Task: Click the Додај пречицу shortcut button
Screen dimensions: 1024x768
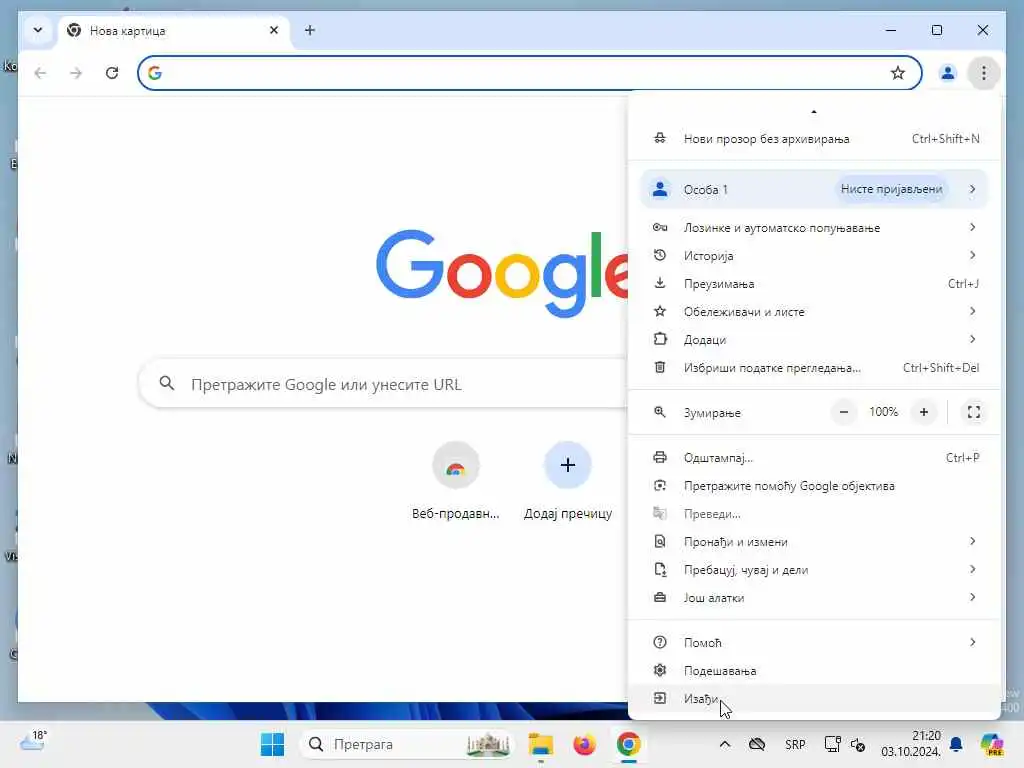Action: pos(568,482)
